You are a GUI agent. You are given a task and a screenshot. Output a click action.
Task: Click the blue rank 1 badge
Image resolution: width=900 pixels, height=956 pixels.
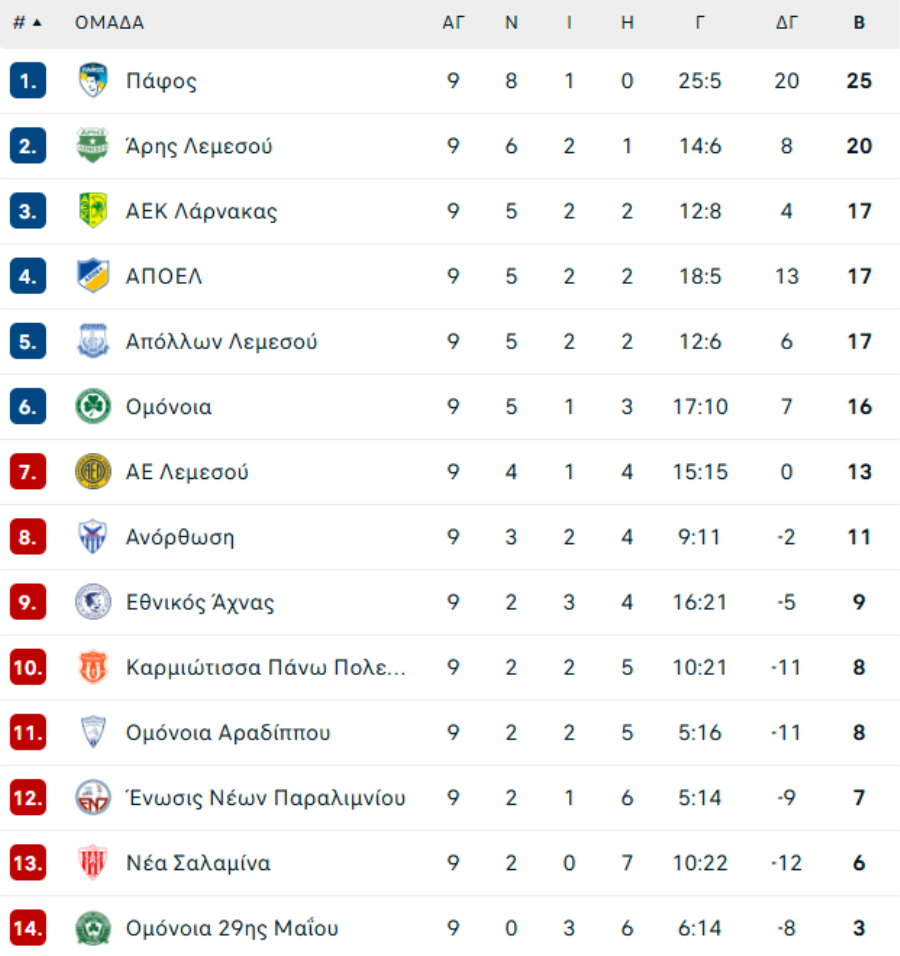click(x=28, y=80)
